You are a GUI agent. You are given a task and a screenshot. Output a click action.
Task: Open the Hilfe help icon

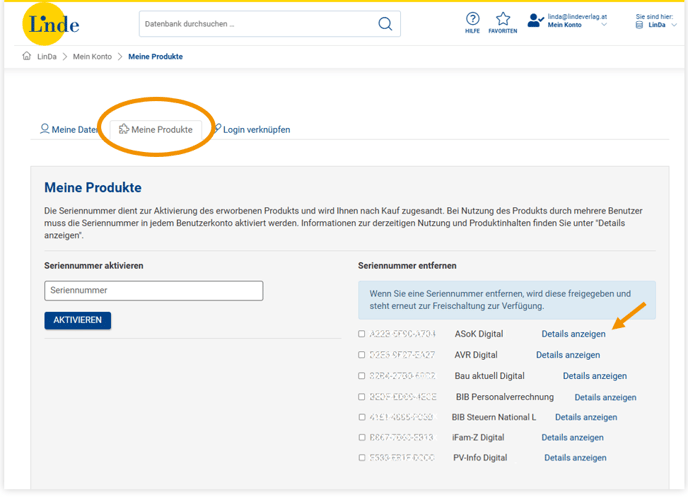click(x=472, y=23)
